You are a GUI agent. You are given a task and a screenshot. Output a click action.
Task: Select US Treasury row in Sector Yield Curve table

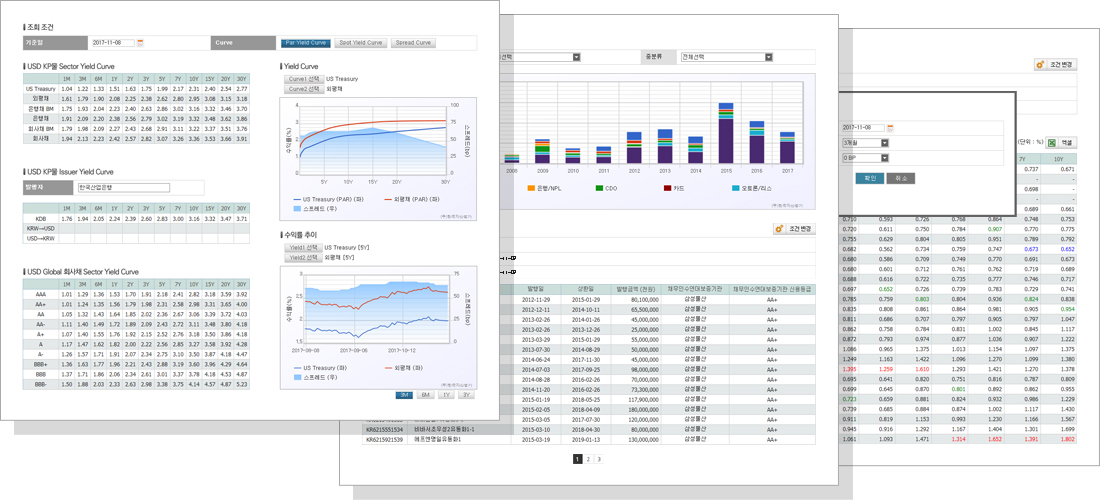tap(136, 89)
